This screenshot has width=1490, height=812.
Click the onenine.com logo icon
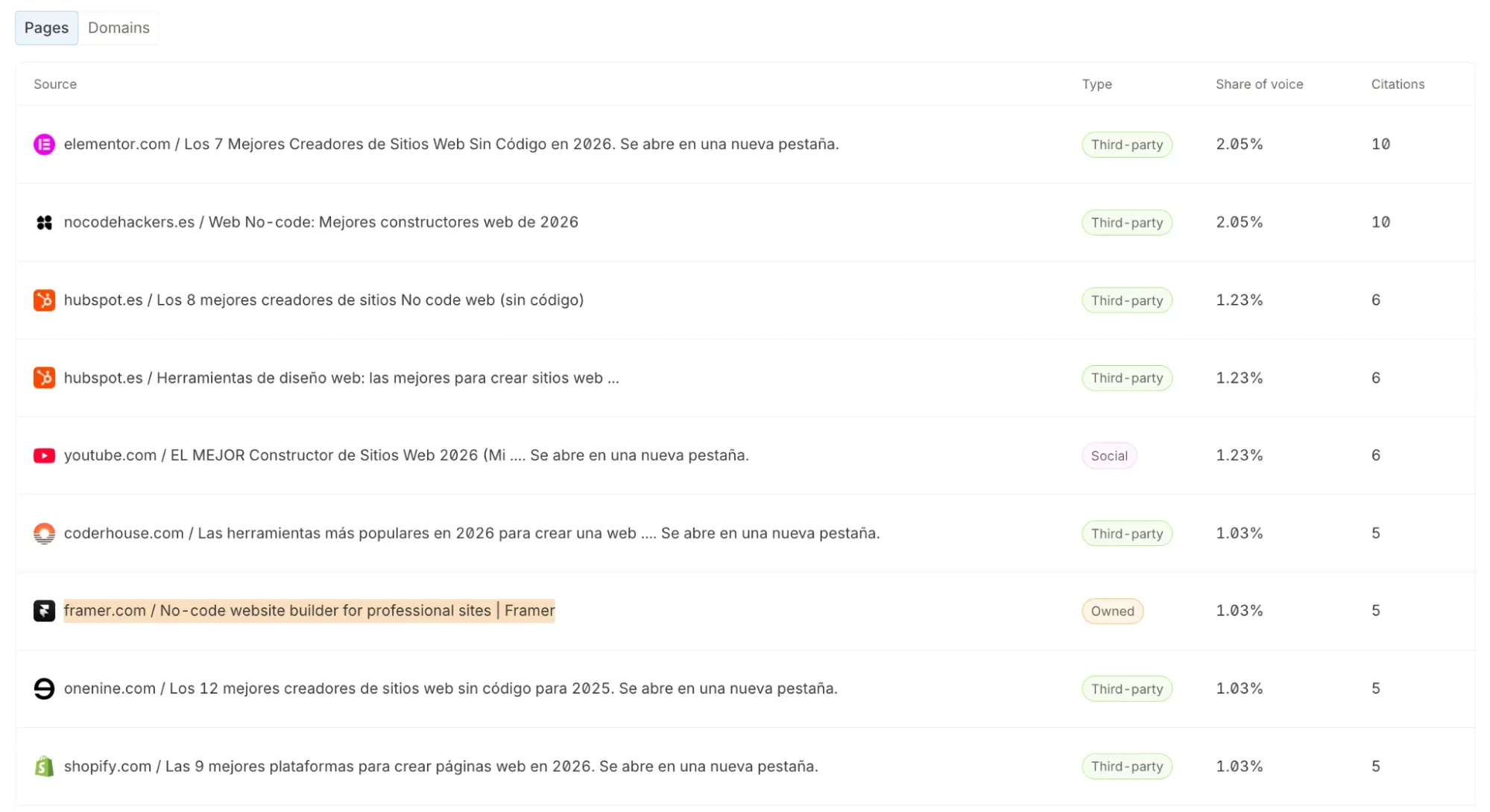pyautogui.click(x=44, y=689)
